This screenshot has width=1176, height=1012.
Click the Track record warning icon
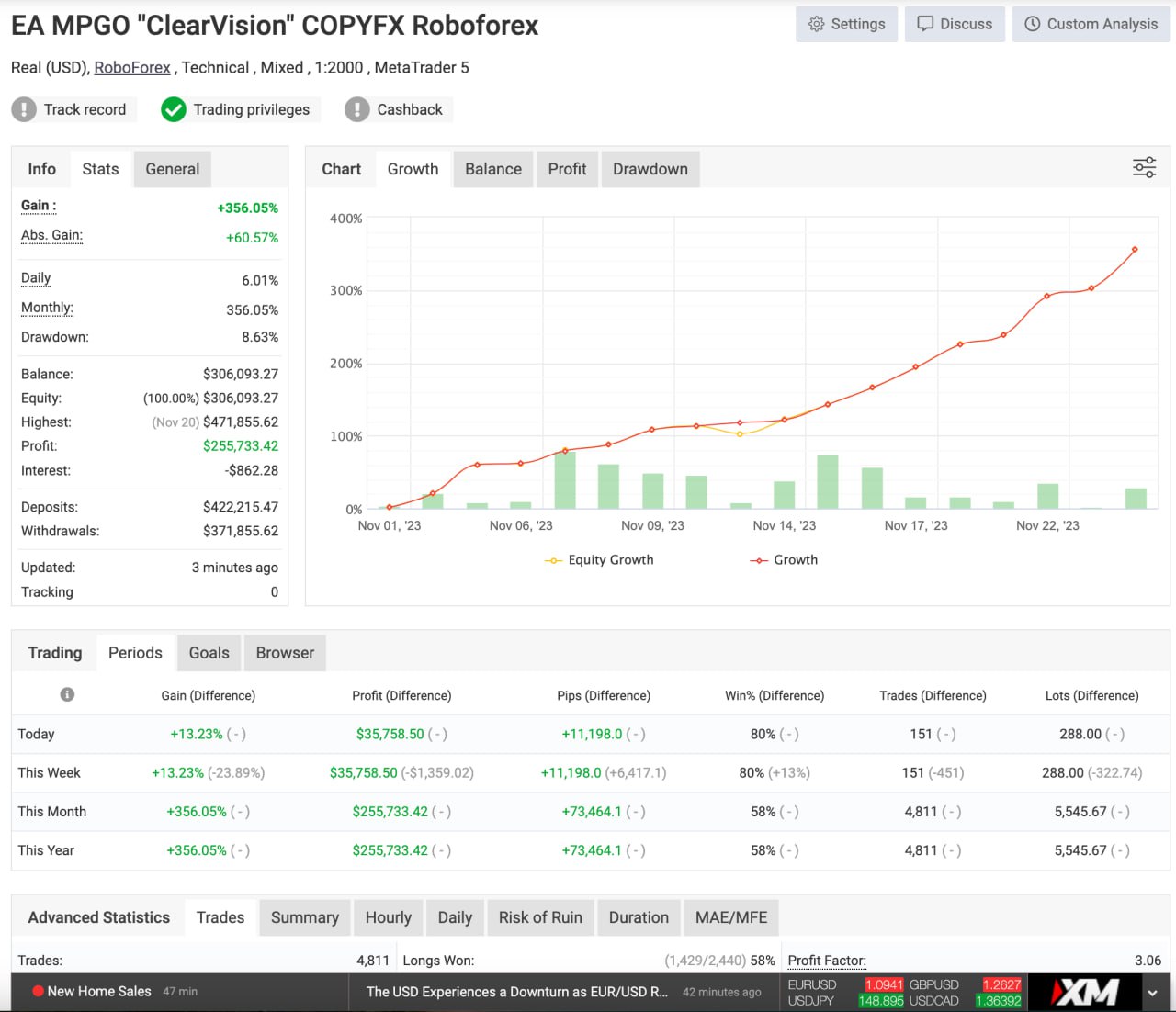[x=24, y=109]
